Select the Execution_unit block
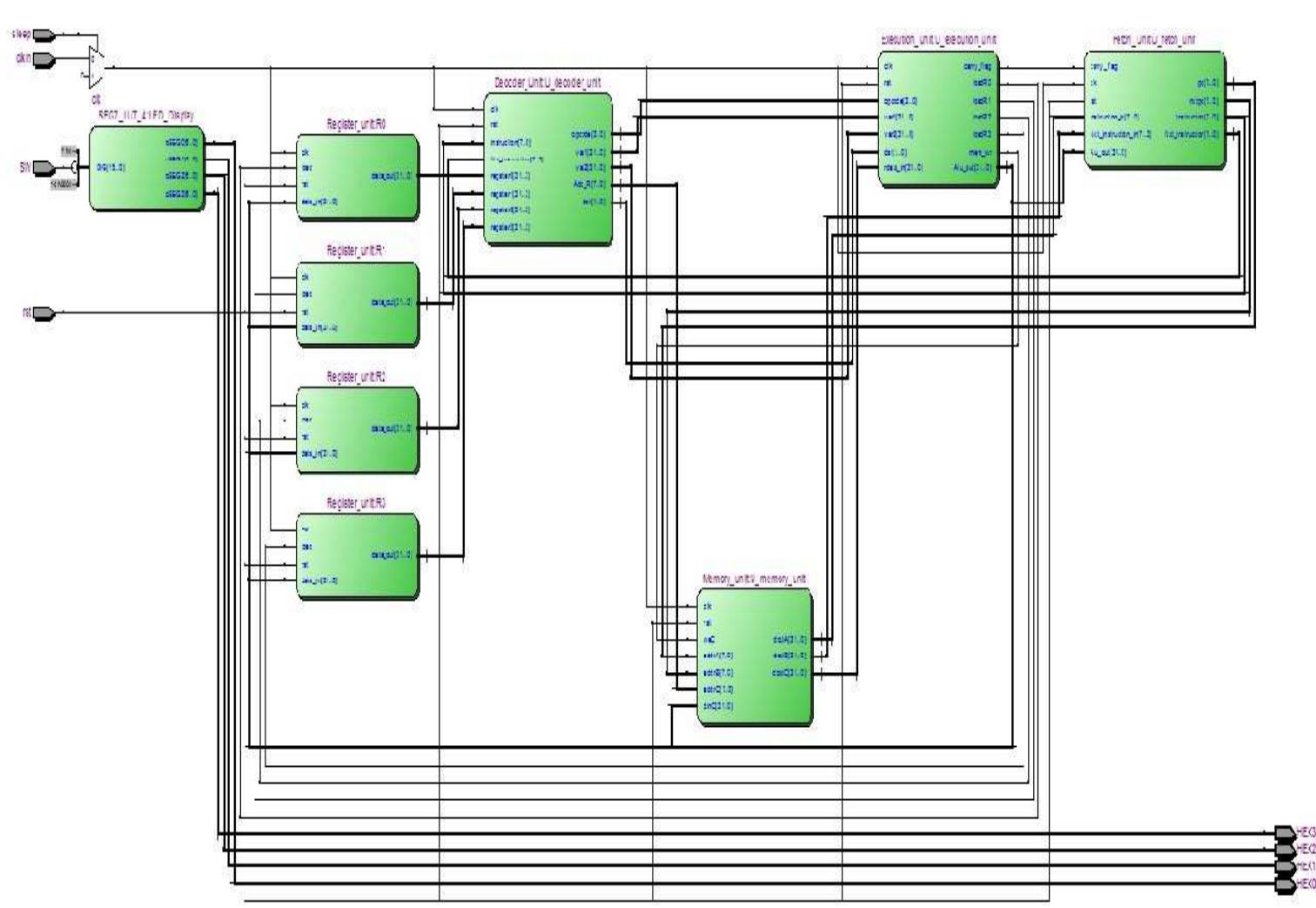 (937, 118)
